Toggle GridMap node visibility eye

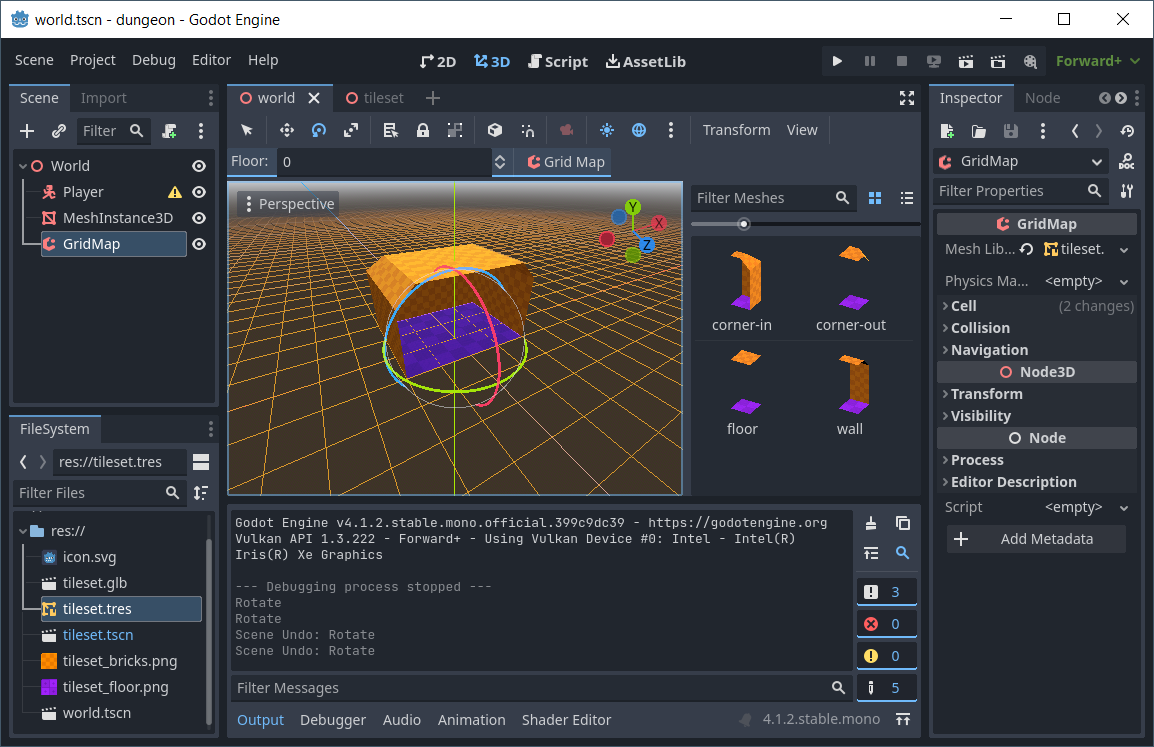point(199,244)
